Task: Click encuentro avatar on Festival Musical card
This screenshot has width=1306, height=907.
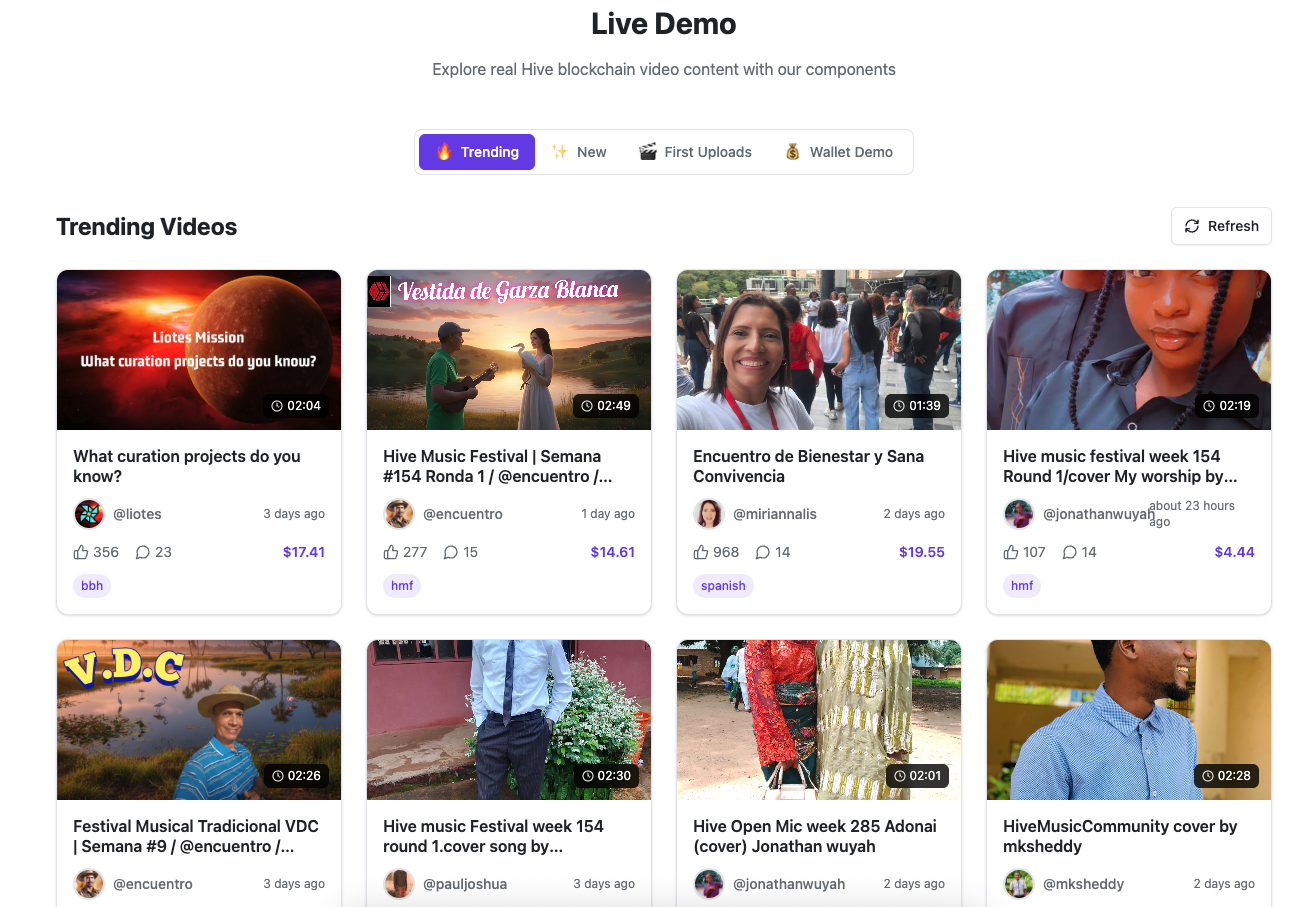Action: pyautogui.click(x=89, y=884)
